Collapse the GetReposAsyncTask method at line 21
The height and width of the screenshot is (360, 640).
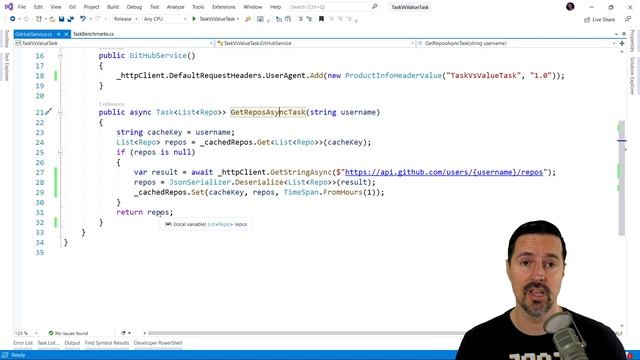tap(60, 112)
